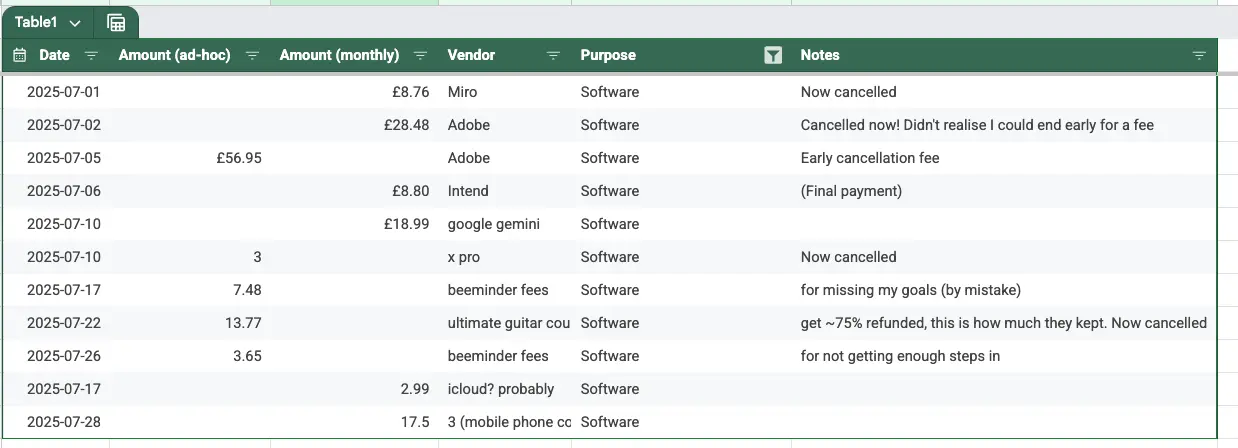
Task: Select the '(Final payment)' note cell
Action: [851, 191]
